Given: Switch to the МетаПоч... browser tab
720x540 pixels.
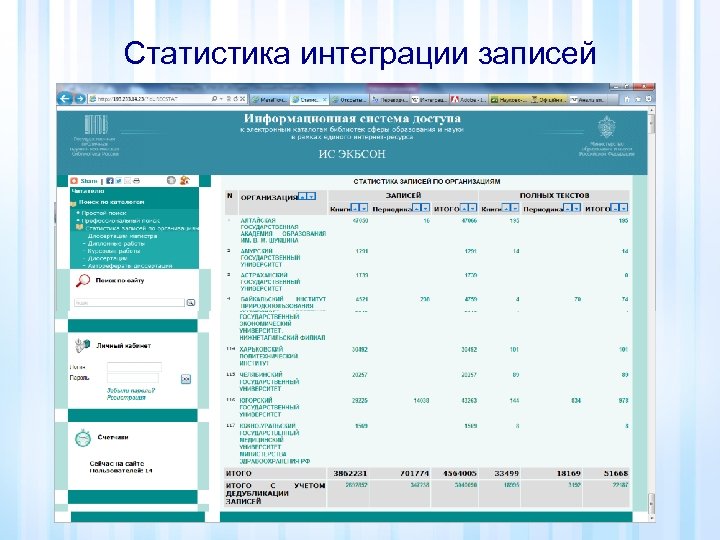Looking at the screenshot, I should pyautogui.click(x=270, y=99).
